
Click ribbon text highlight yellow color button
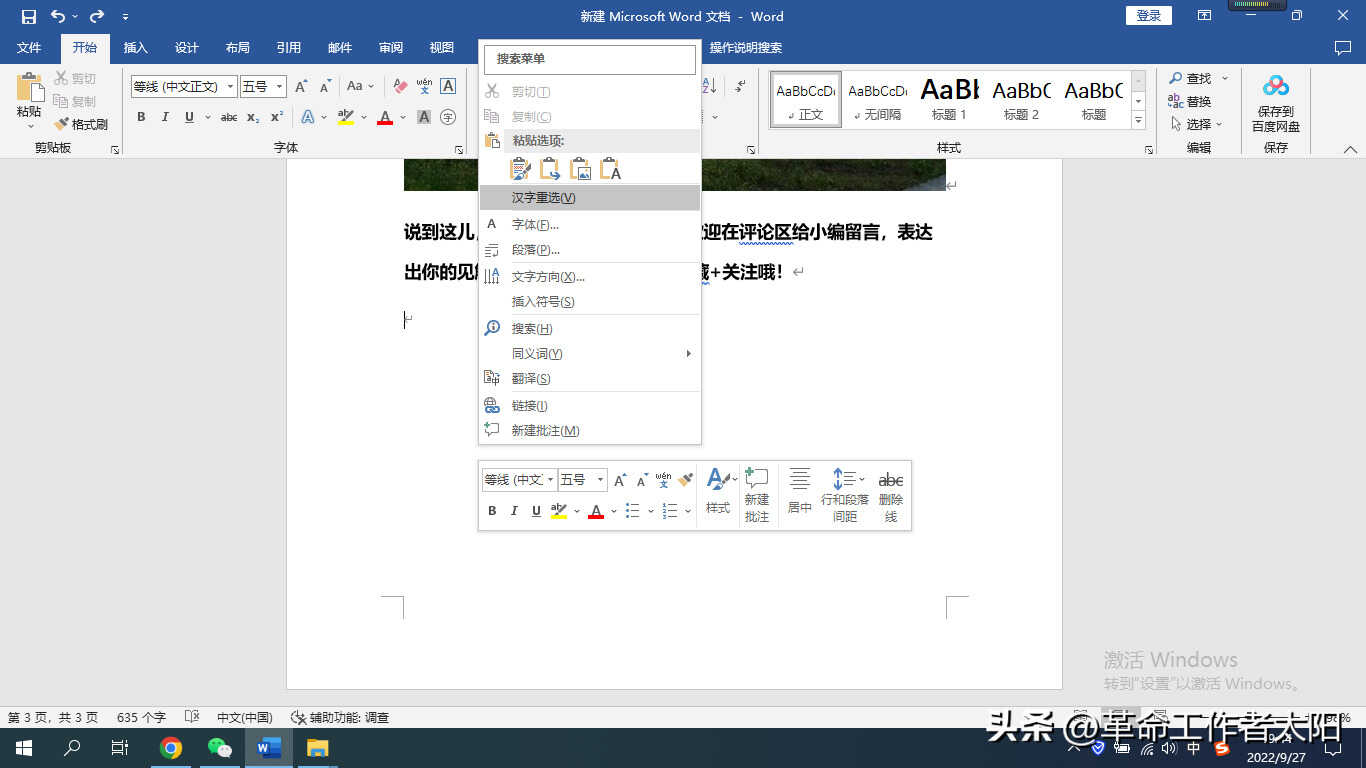click(x=346, y=117)
